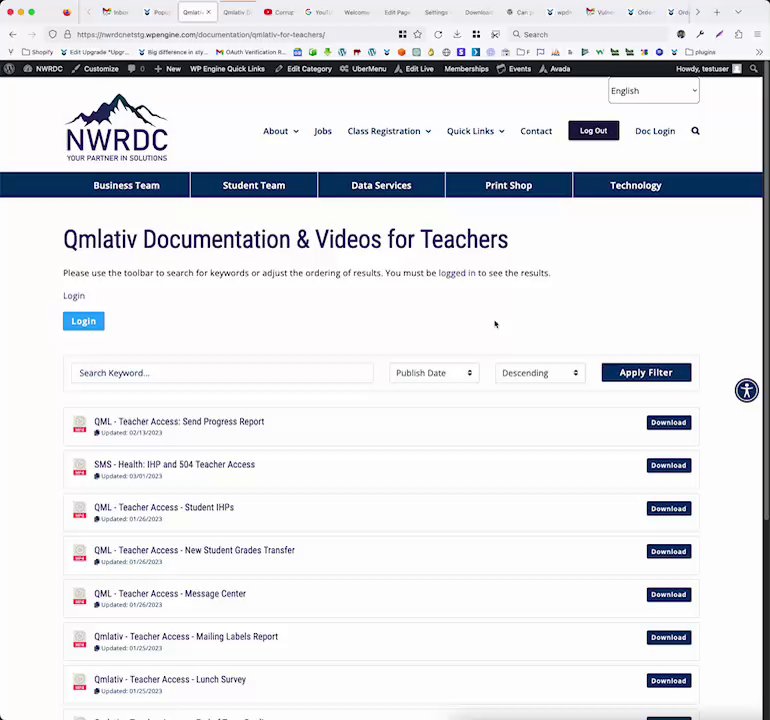
Task: Click the Log Out button
Action: pos(594,131)
